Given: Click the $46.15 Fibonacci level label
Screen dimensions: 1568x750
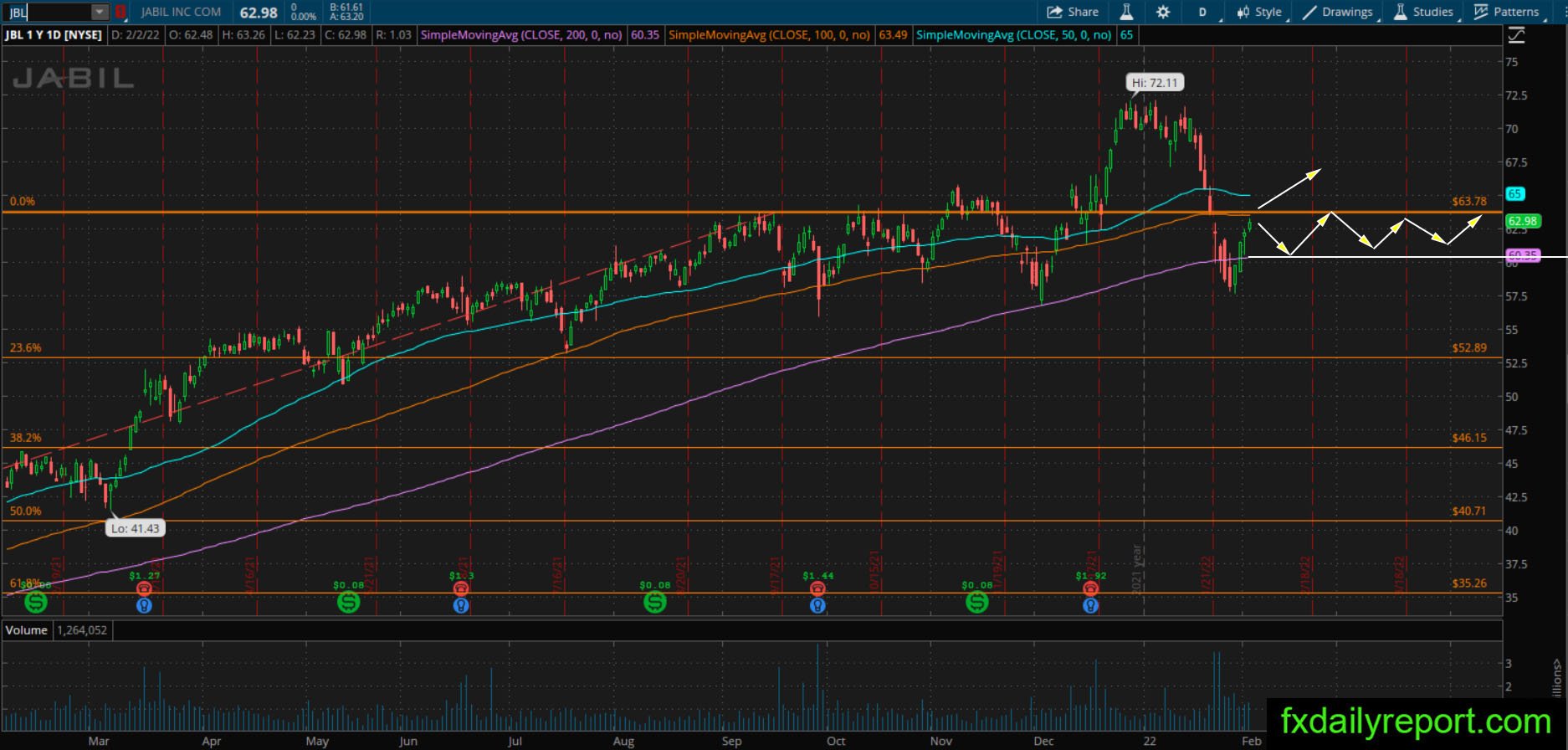Looking at the screenshot, I should click(x=1469, y=437).
